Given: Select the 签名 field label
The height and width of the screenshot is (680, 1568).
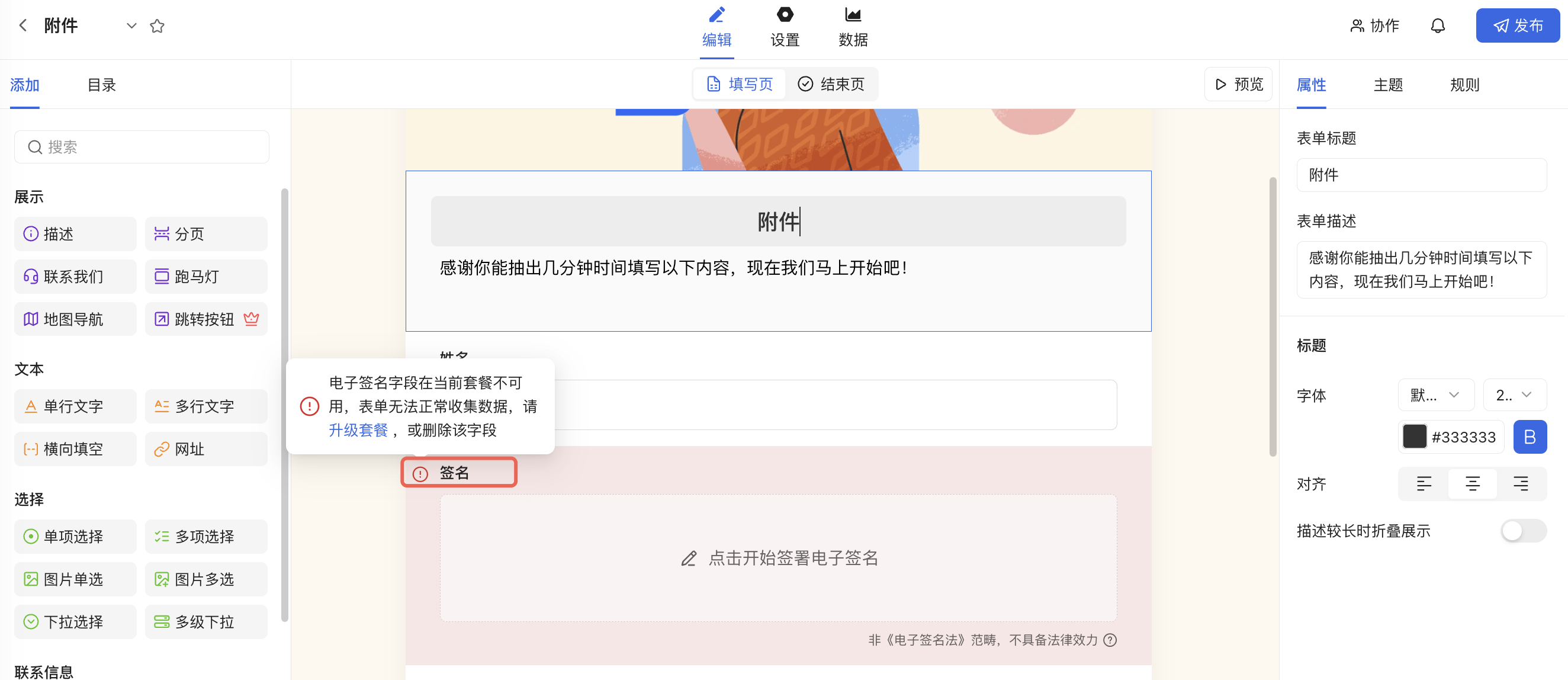Looking at the screenshot, I should (x=454, y=473).
